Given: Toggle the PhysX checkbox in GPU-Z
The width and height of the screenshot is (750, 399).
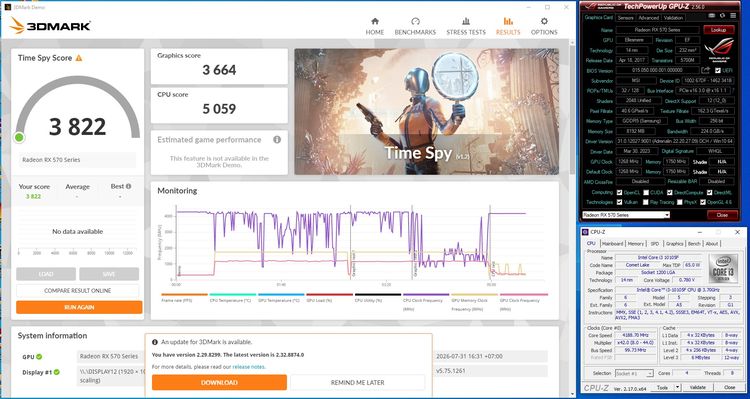Looking at the screenshot, I should [680, 202].
